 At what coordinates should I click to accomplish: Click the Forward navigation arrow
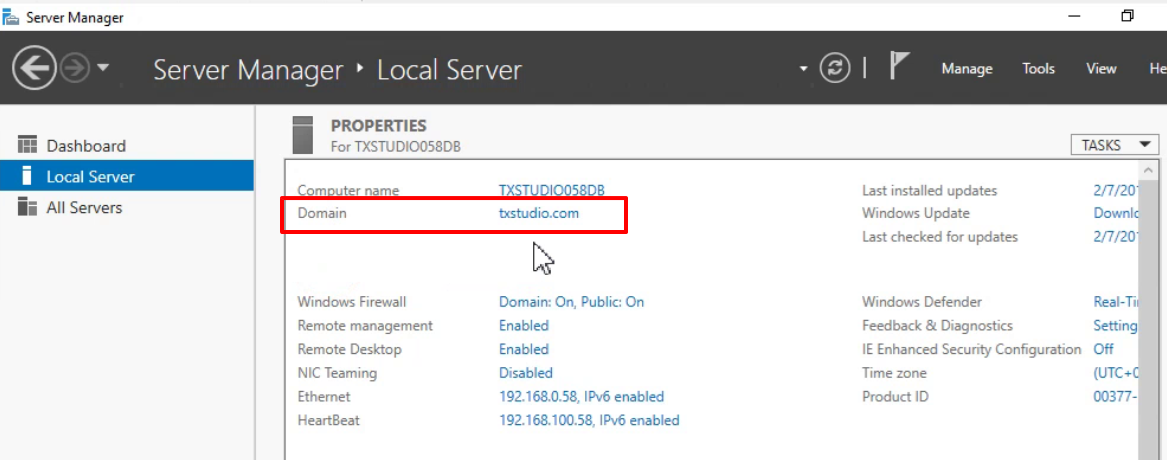(x=74, y=69)
